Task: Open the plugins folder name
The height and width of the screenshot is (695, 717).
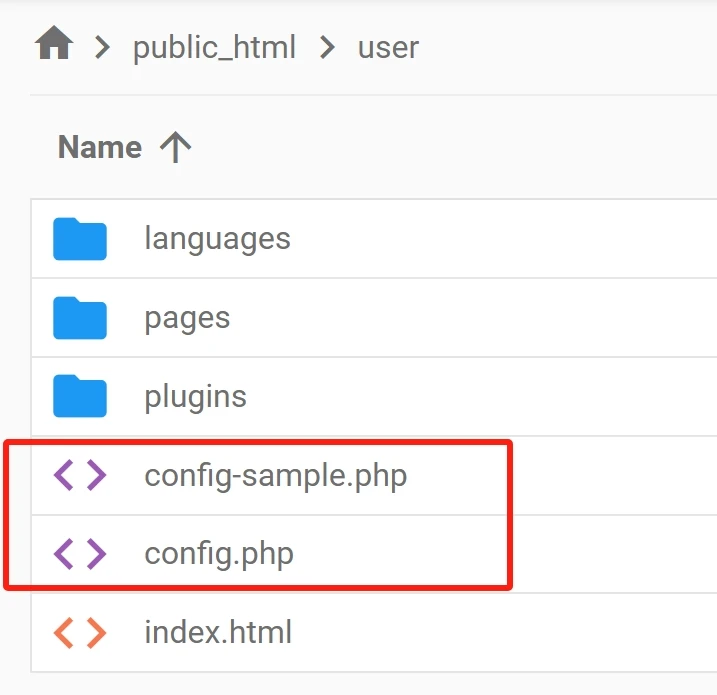Action: click(x=196, y=397)
